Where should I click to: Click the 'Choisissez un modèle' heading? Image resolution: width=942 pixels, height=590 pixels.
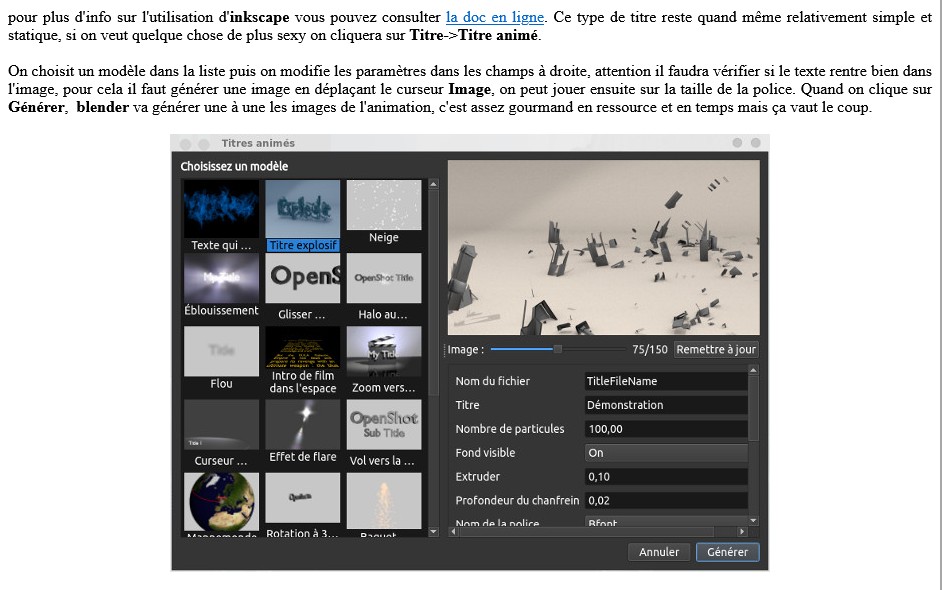tap(234, 166)
